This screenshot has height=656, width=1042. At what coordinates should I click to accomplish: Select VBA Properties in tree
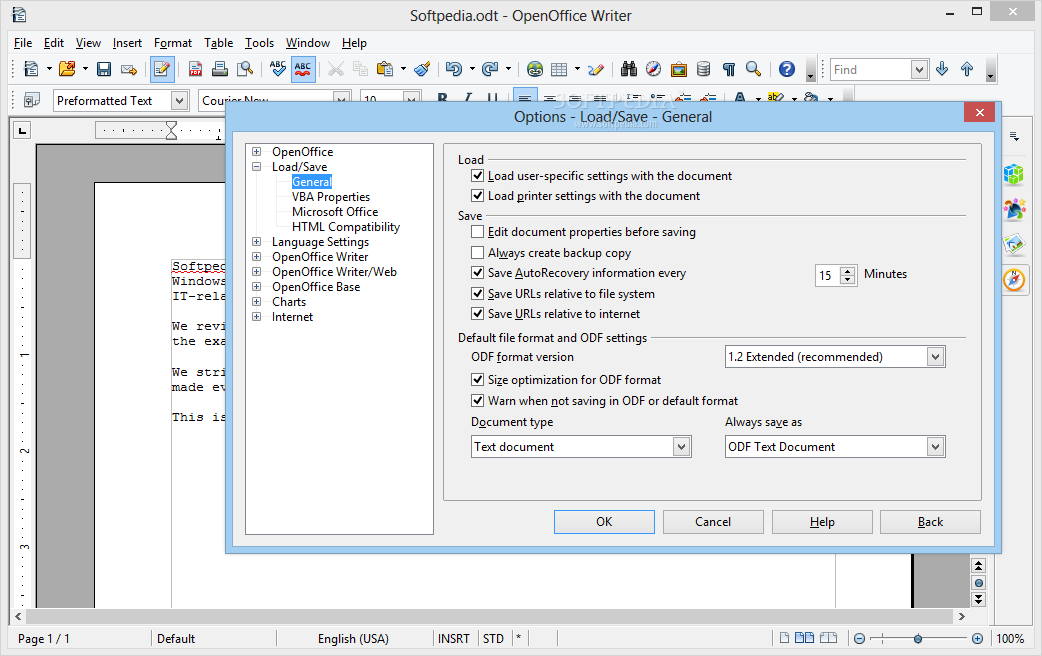(331, 197)
